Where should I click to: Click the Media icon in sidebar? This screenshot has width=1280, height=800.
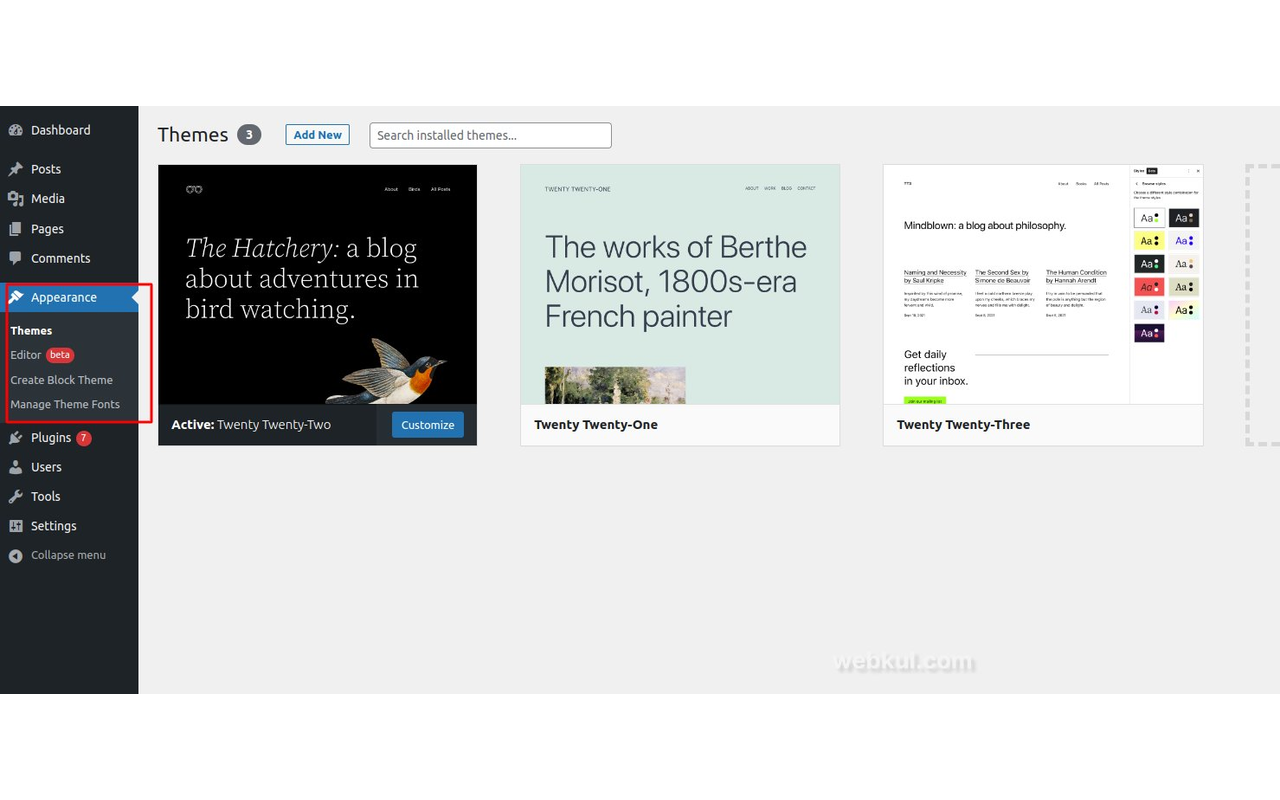pos(15,199)
